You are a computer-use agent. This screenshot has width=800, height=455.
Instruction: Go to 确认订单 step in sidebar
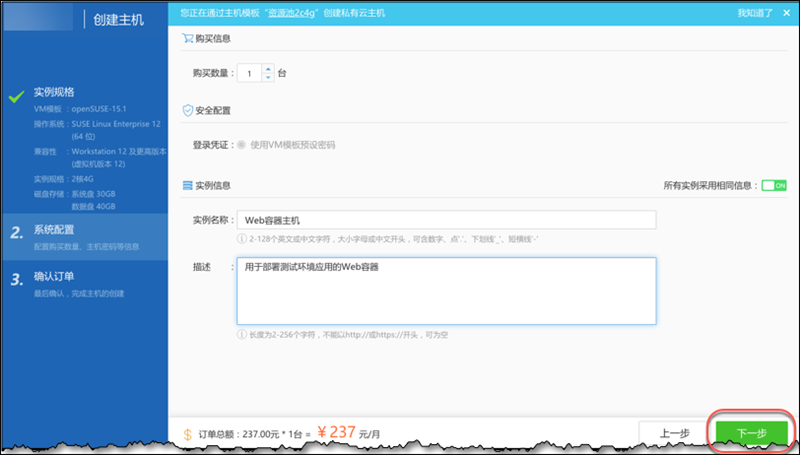coord(54,276)
